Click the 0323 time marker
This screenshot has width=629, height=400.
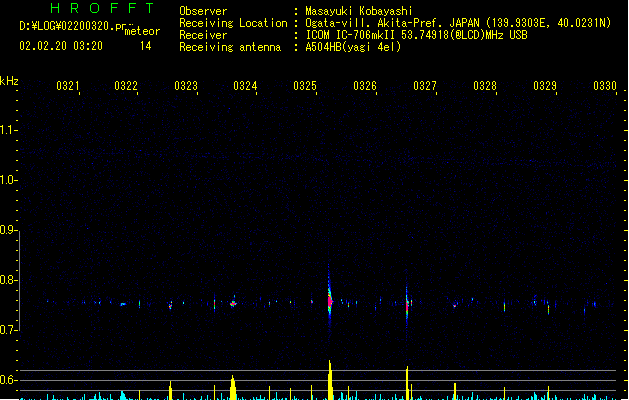coord(186,86)
